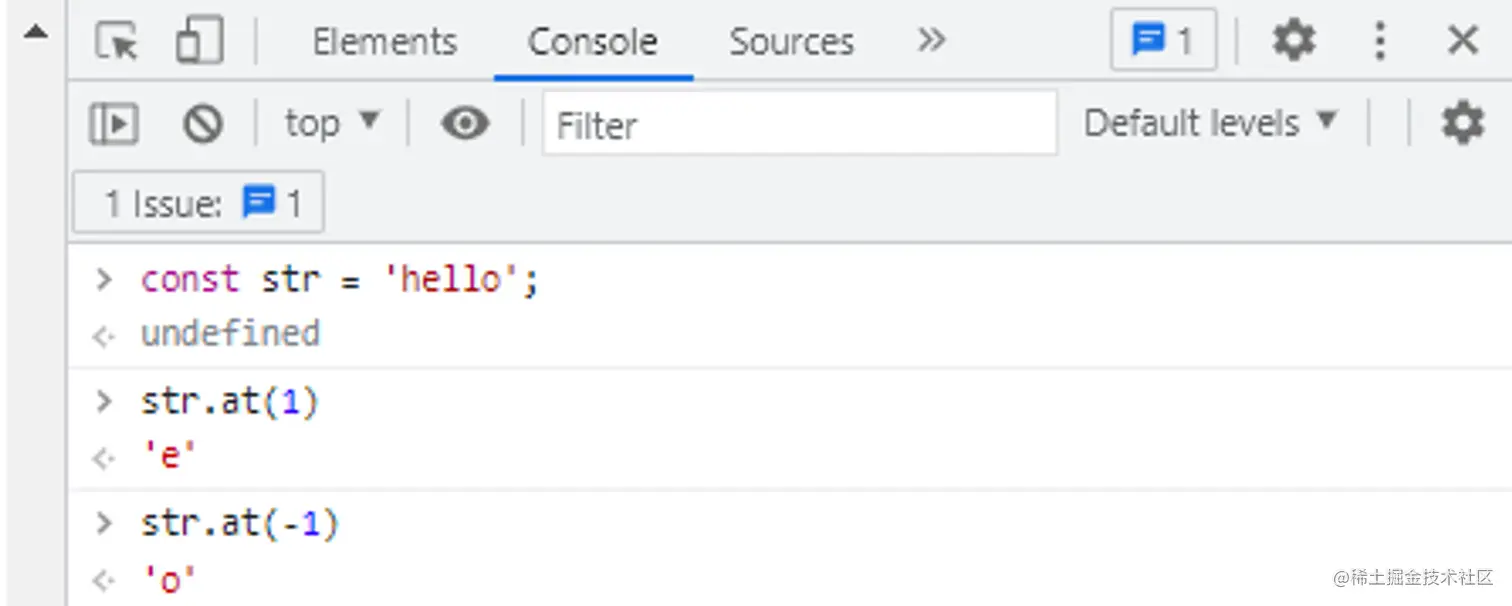Open Console settings gear icon
Viewport: 1512px width, 606px height.
point(1462,124)
